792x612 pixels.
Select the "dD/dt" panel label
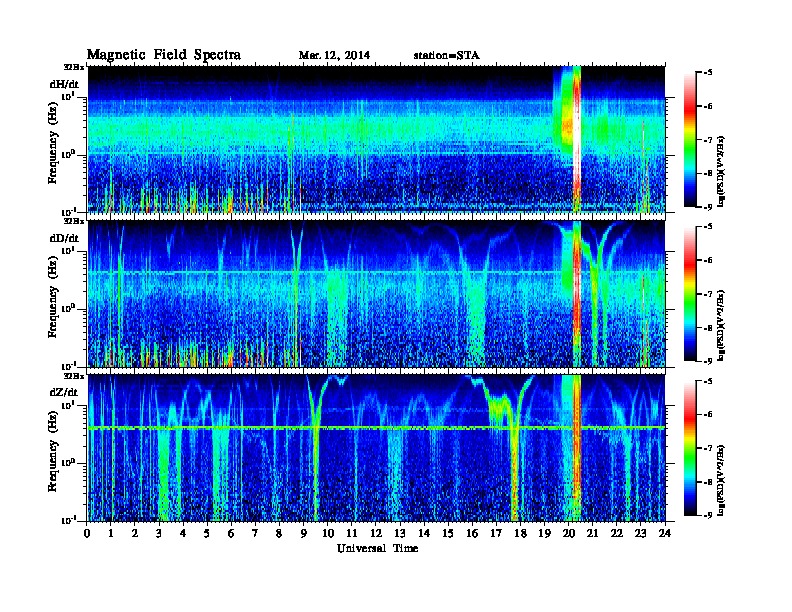(64, 238)
